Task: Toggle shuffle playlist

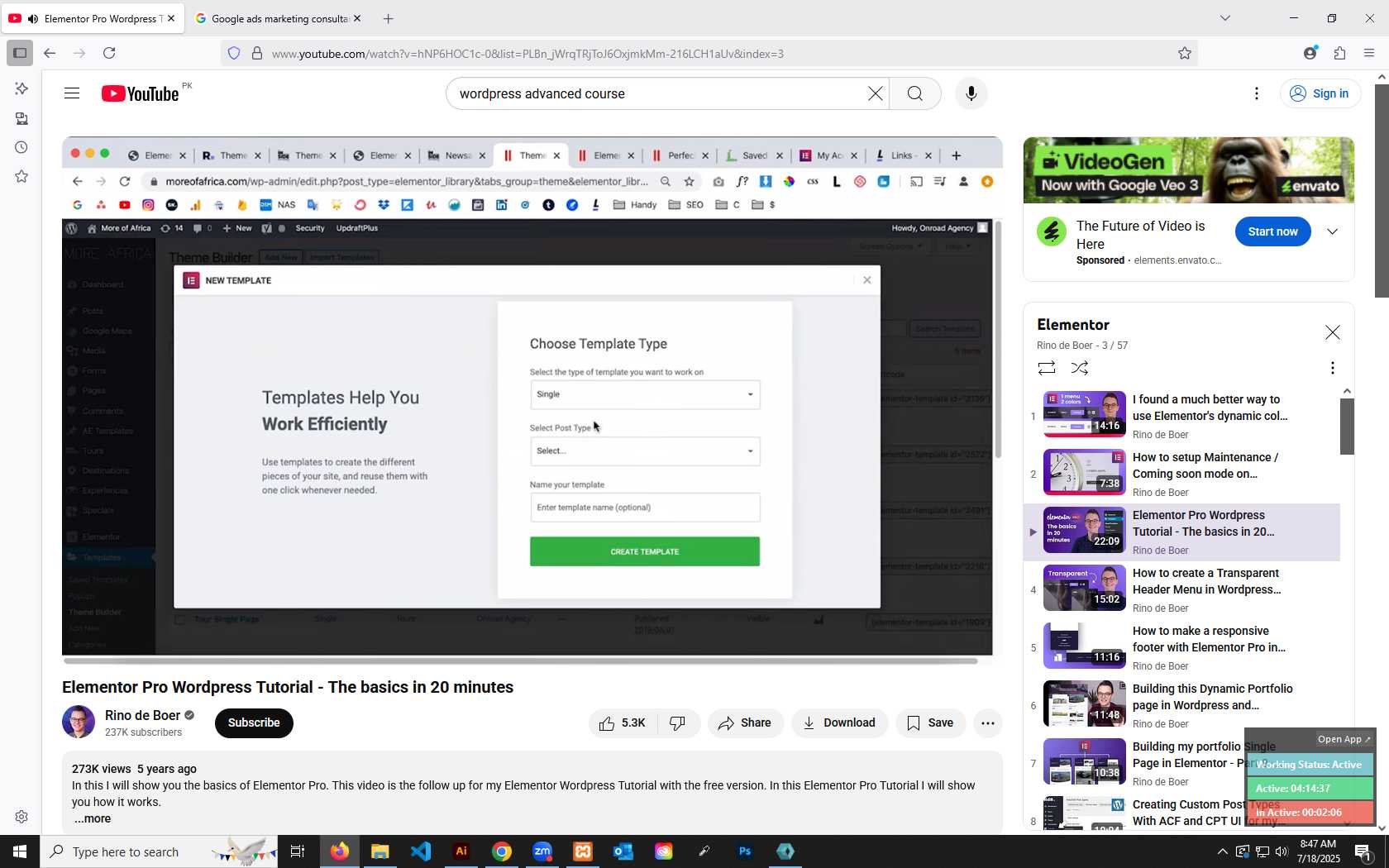Action: point(1080,368)
